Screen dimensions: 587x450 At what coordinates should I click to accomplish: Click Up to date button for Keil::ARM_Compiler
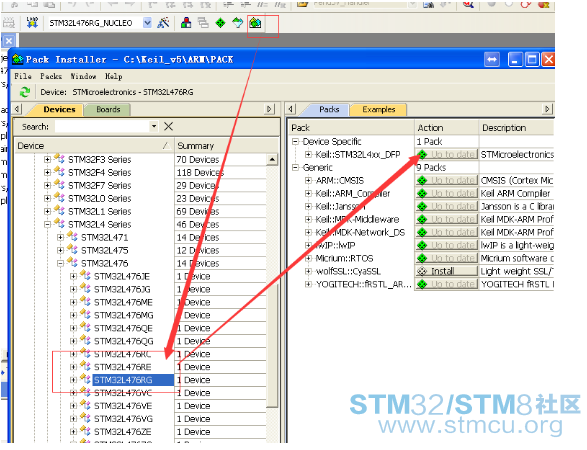click(x=446, y=193)
